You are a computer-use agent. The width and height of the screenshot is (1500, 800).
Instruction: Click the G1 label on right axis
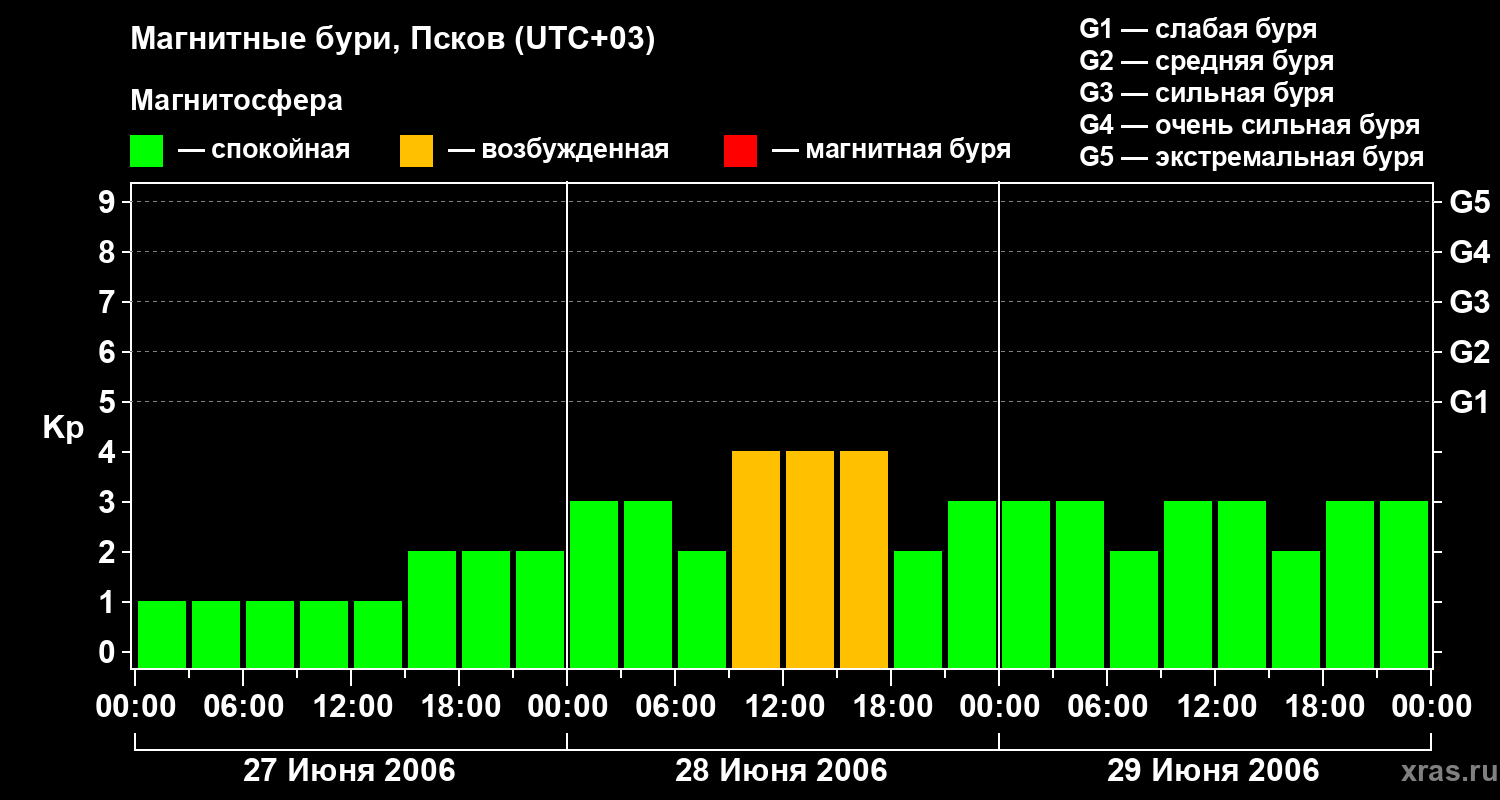click(1469, 402)
